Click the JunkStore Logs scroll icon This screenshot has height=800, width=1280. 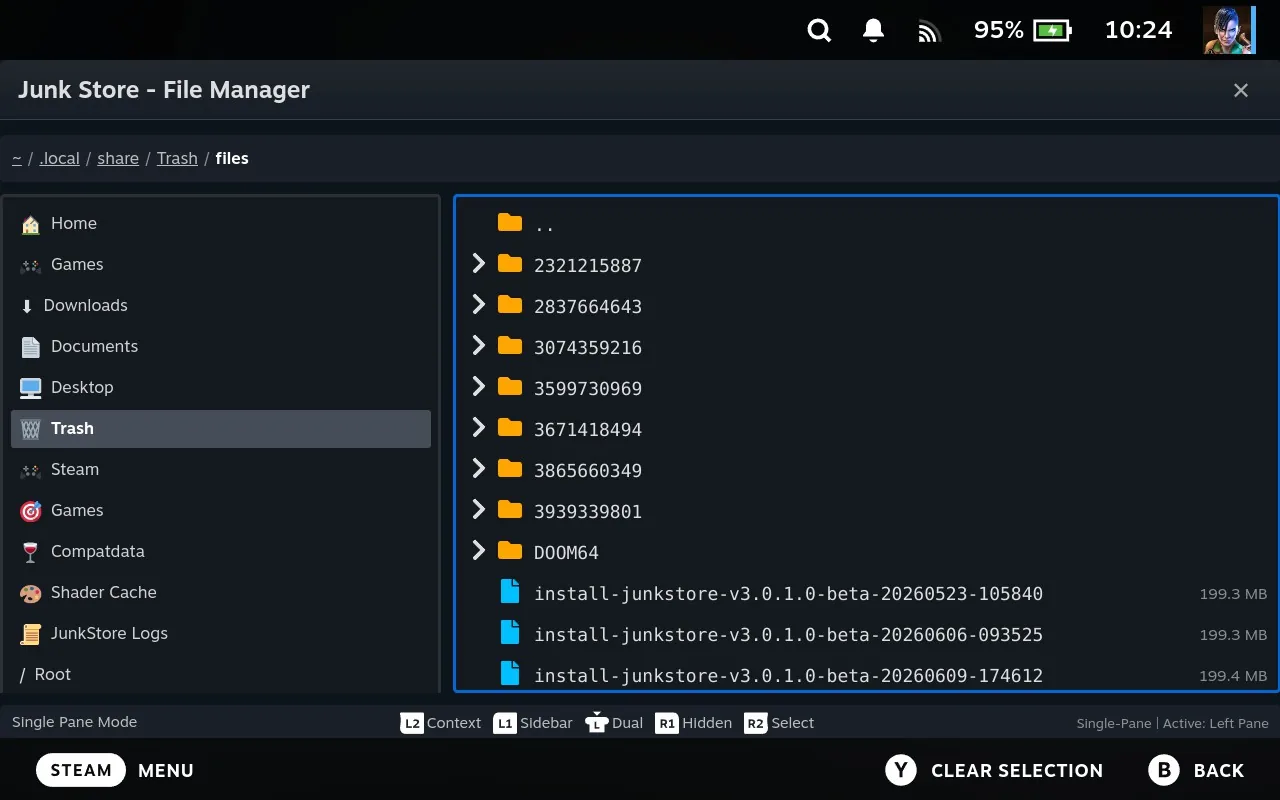pos(31,634)
